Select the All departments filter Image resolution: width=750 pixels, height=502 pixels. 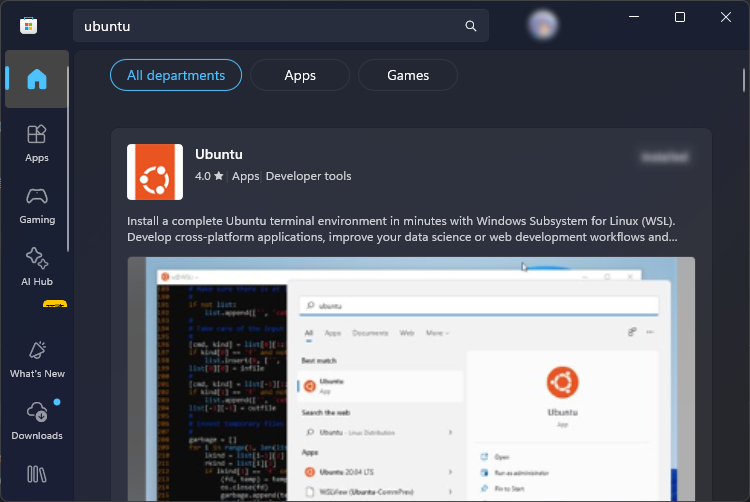pos(176,75)
